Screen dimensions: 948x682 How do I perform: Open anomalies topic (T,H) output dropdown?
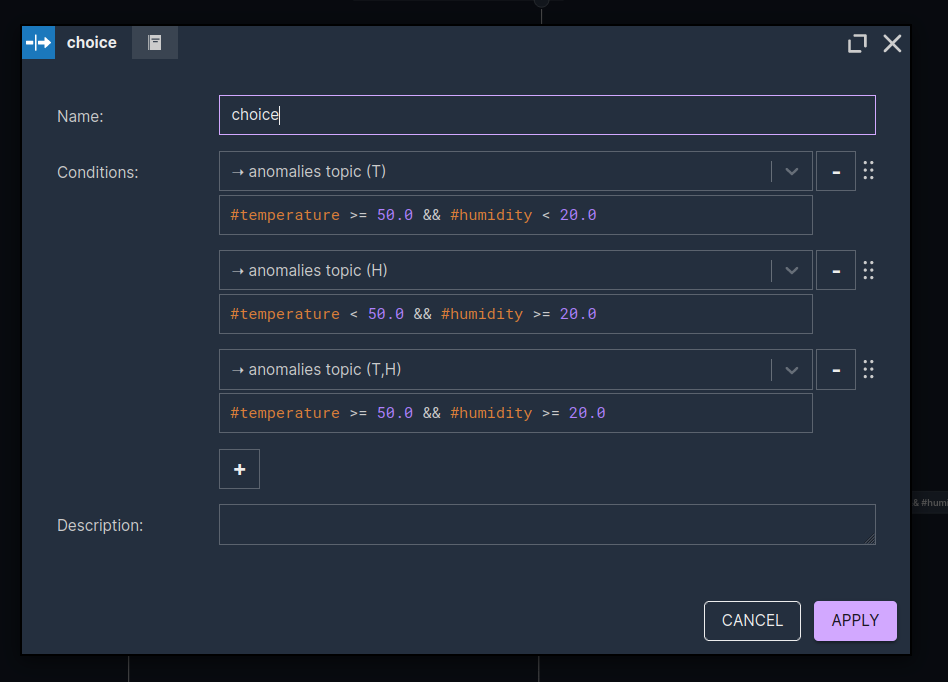pos(515,369)
